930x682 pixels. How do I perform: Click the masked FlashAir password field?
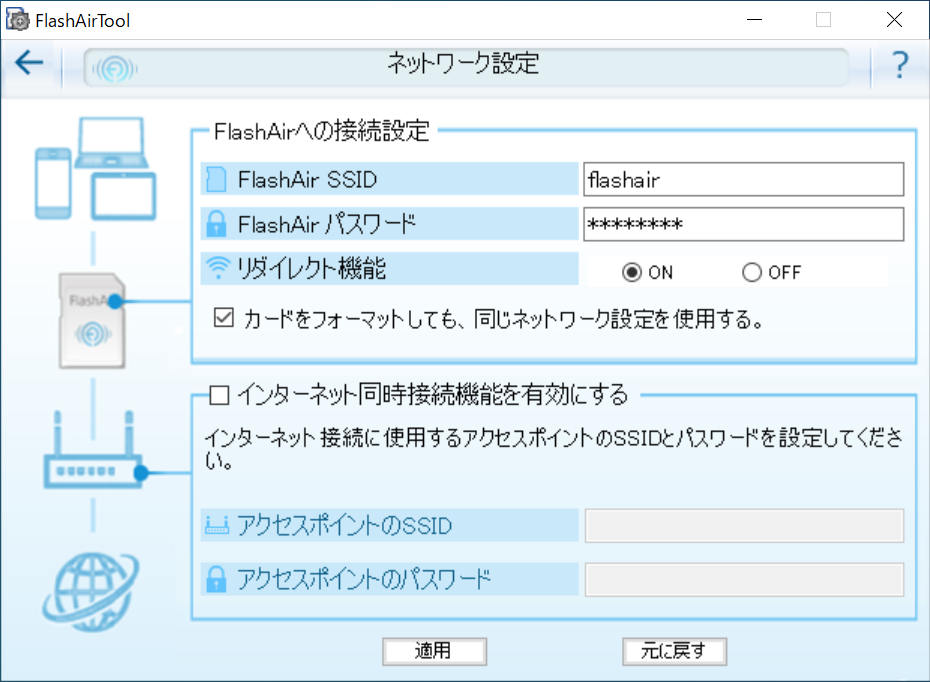[x=743, y=224]
